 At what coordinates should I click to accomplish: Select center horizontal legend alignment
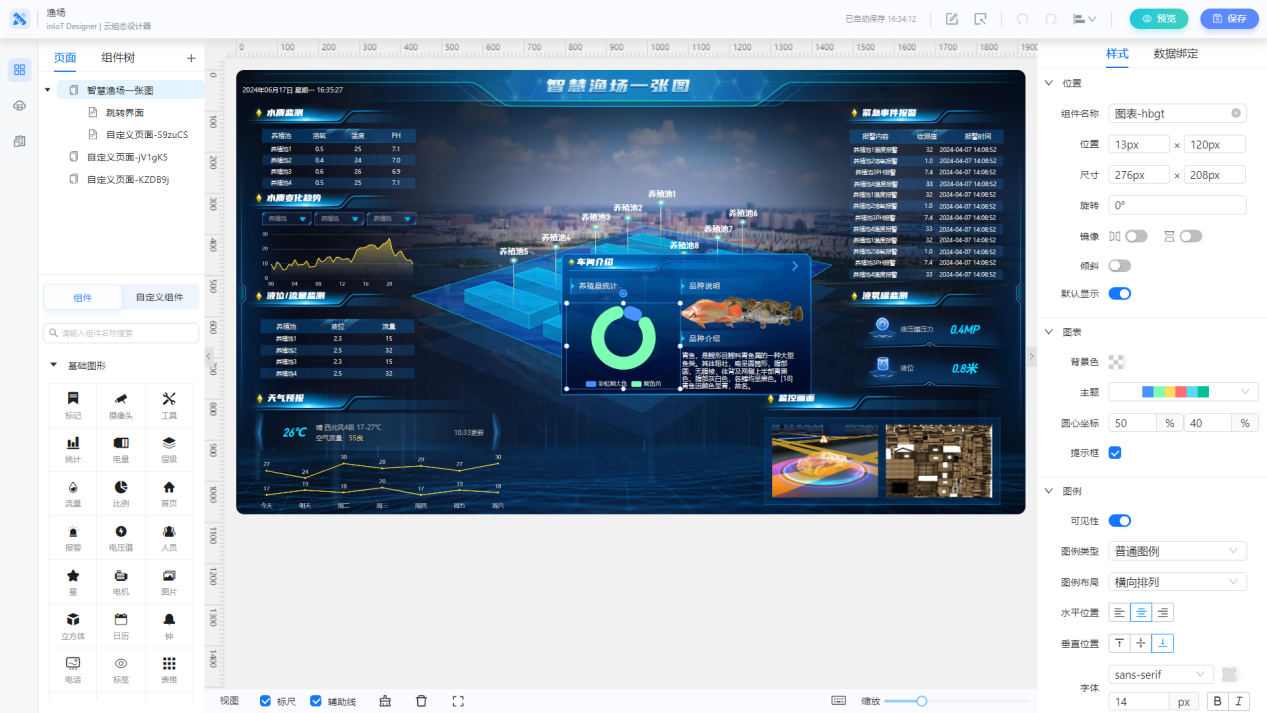pos(1141,612)
